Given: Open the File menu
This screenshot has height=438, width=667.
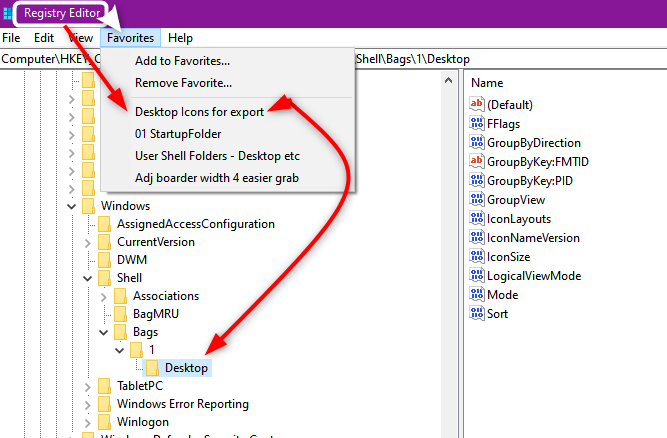Looking at the screenshot, I should 11,38.
